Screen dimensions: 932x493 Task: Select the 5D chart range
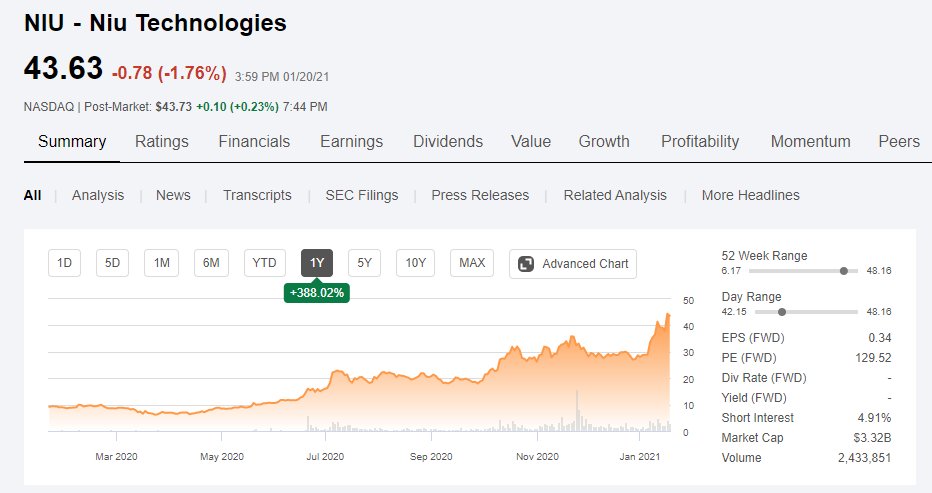click(x=112, y=263)
